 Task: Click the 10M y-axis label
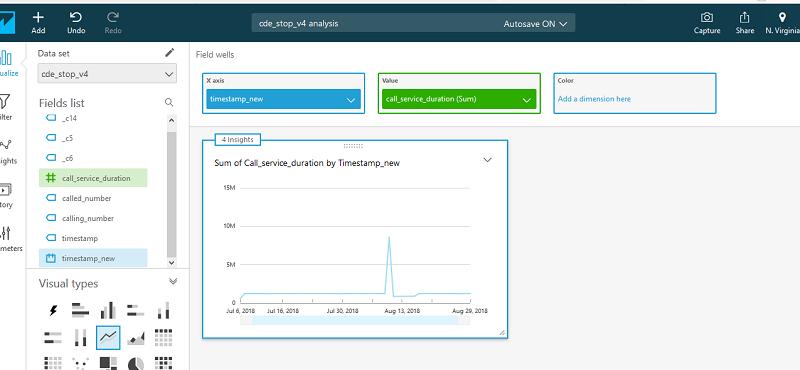(229, 226)
